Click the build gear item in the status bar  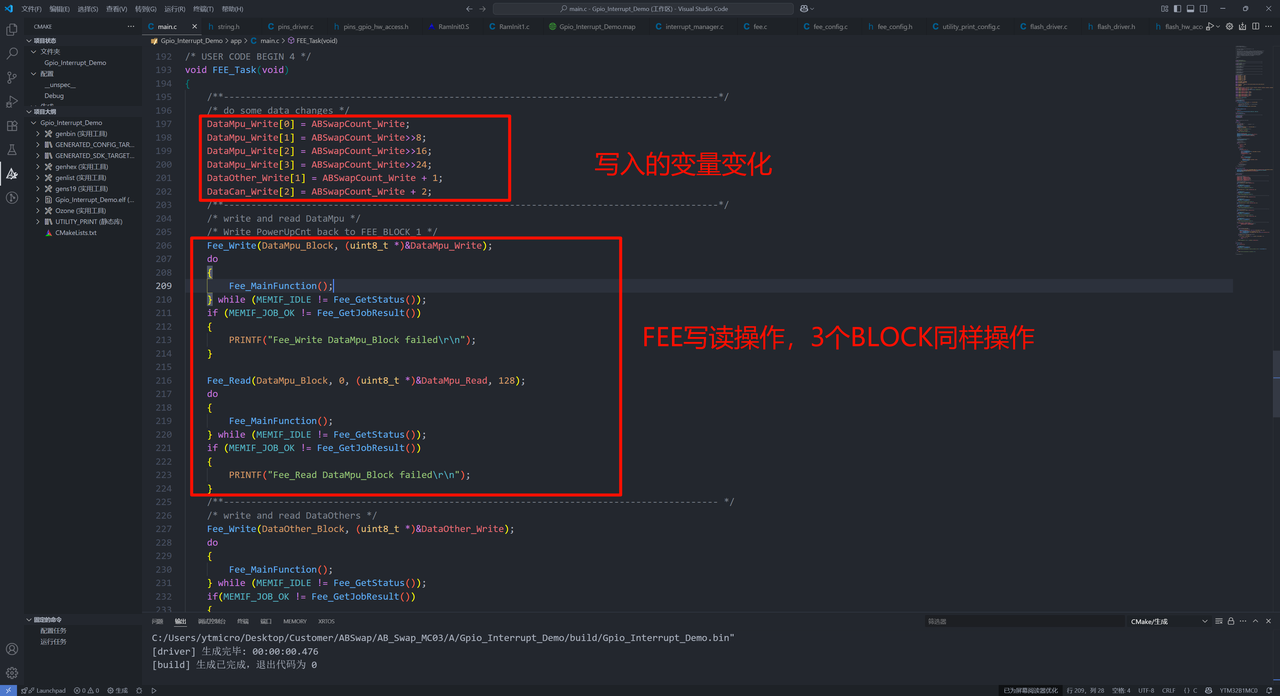(x=118, y=690)
